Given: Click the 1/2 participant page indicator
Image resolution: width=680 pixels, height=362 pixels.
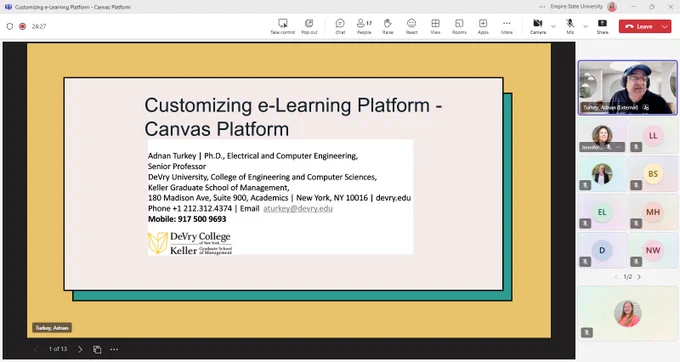Looking at the screenshot, I should 628,277.
